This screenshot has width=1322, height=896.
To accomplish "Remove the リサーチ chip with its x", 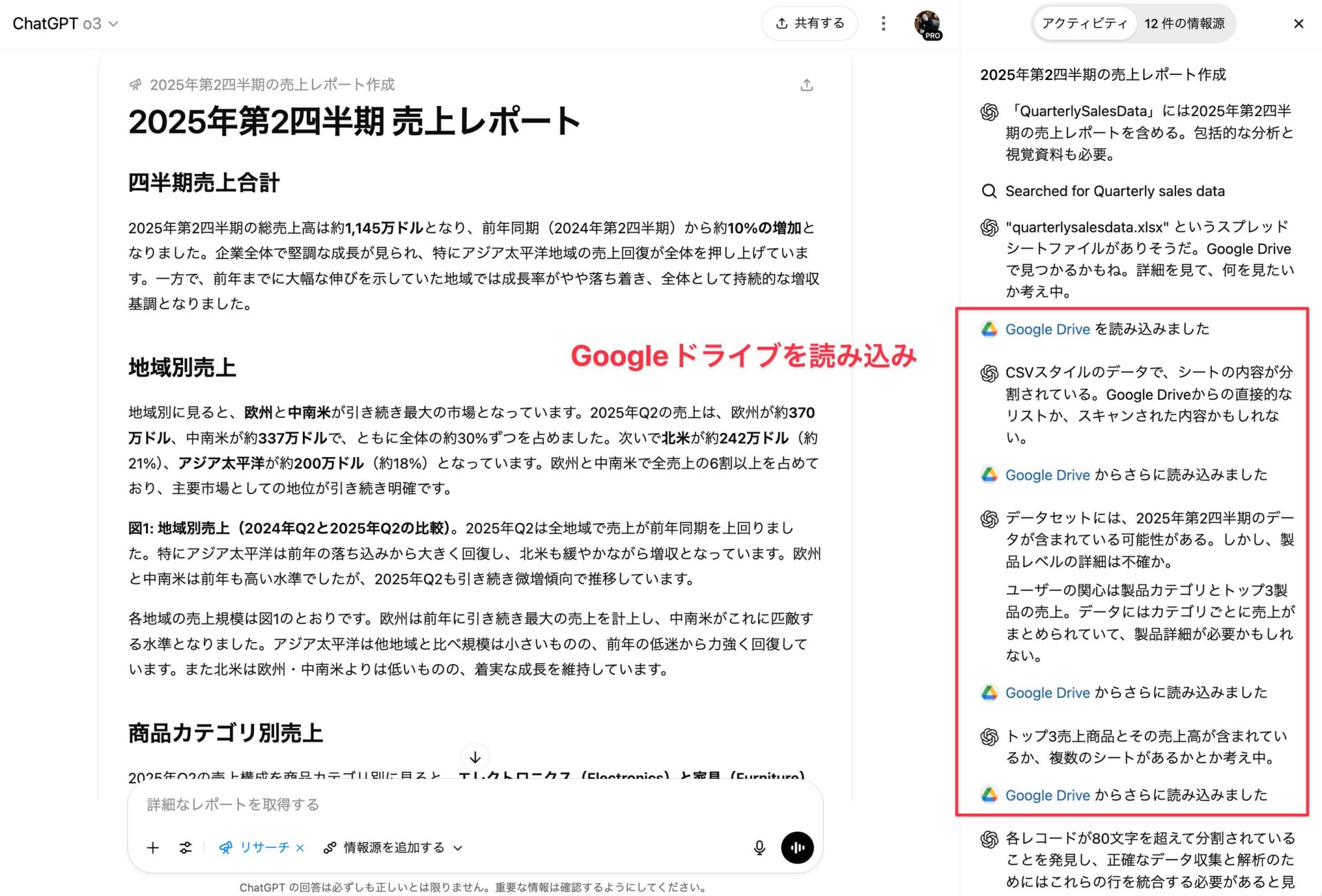I will coord(300,848).
